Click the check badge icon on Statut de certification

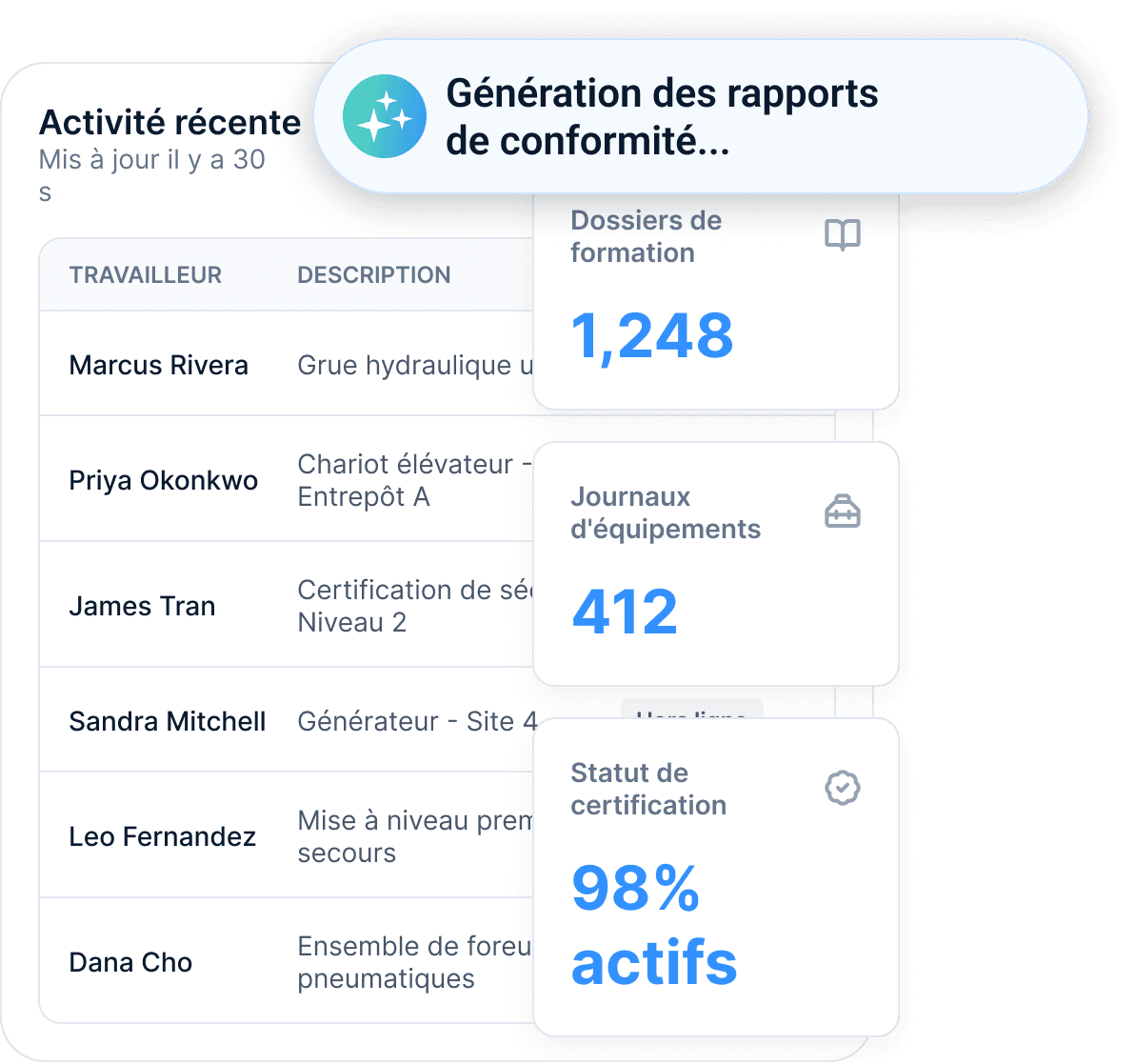[843, 788]
